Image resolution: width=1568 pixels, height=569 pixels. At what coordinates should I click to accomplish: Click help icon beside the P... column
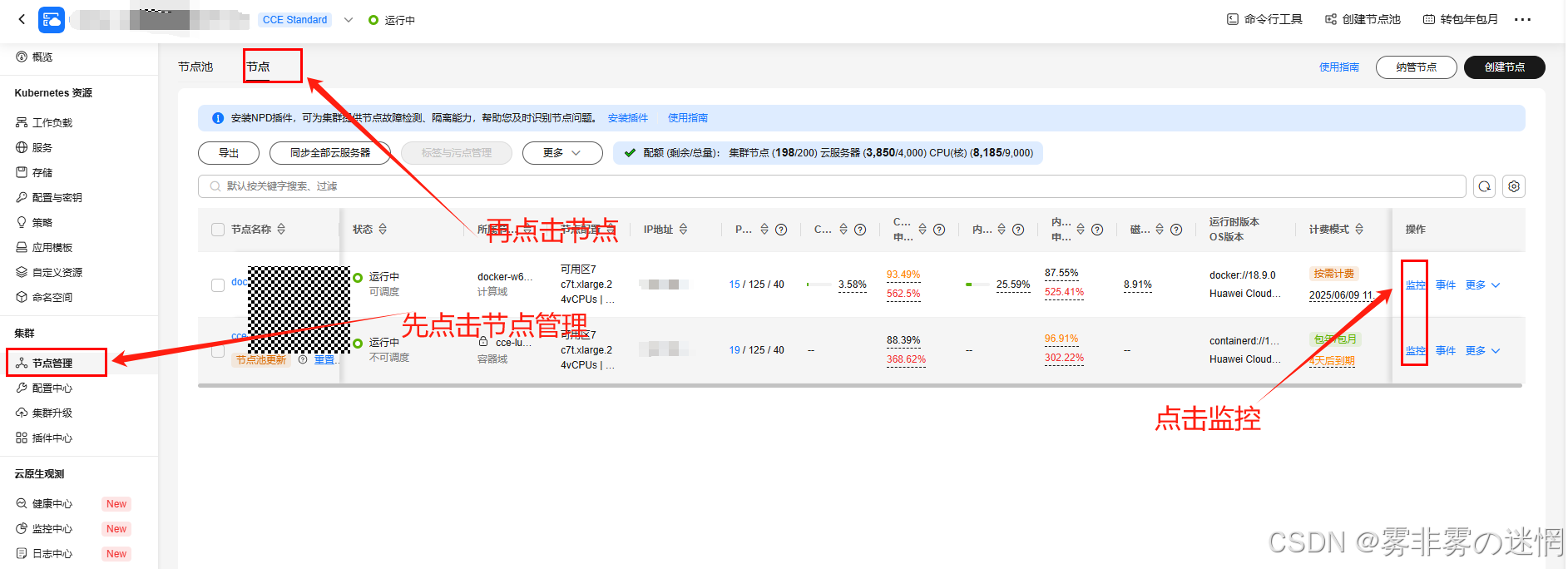[781, 230]
